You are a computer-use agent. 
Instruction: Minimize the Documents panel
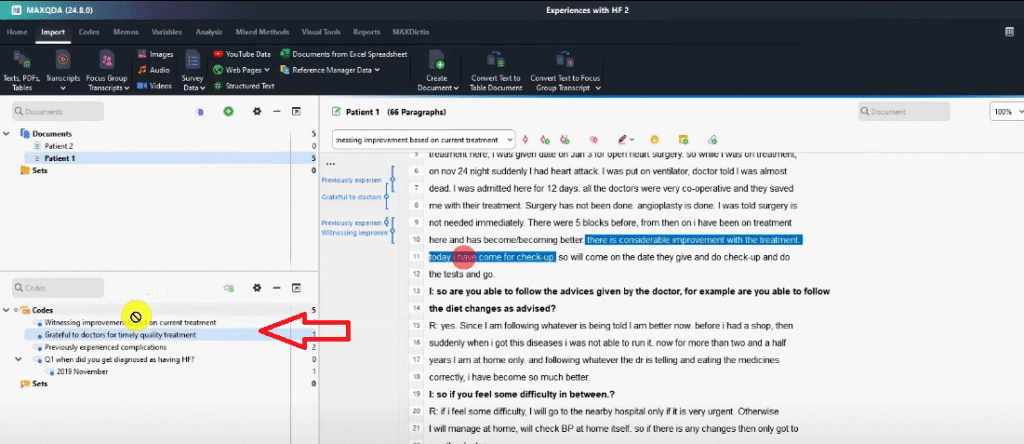tap(276, 112)
